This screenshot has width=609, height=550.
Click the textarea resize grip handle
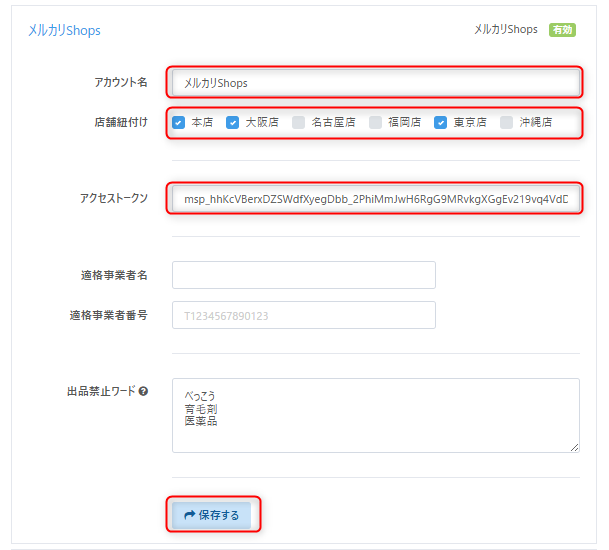pos(574,447)
